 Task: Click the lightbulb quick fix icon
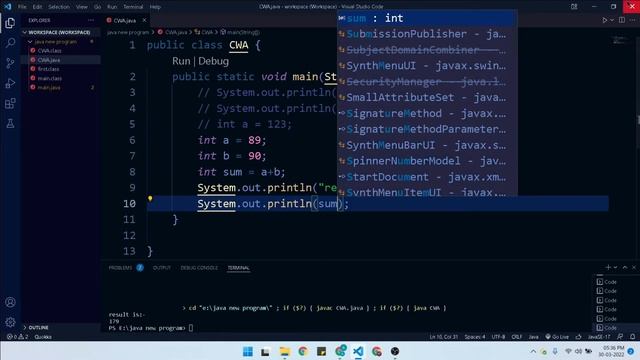[x=150, y=199]
